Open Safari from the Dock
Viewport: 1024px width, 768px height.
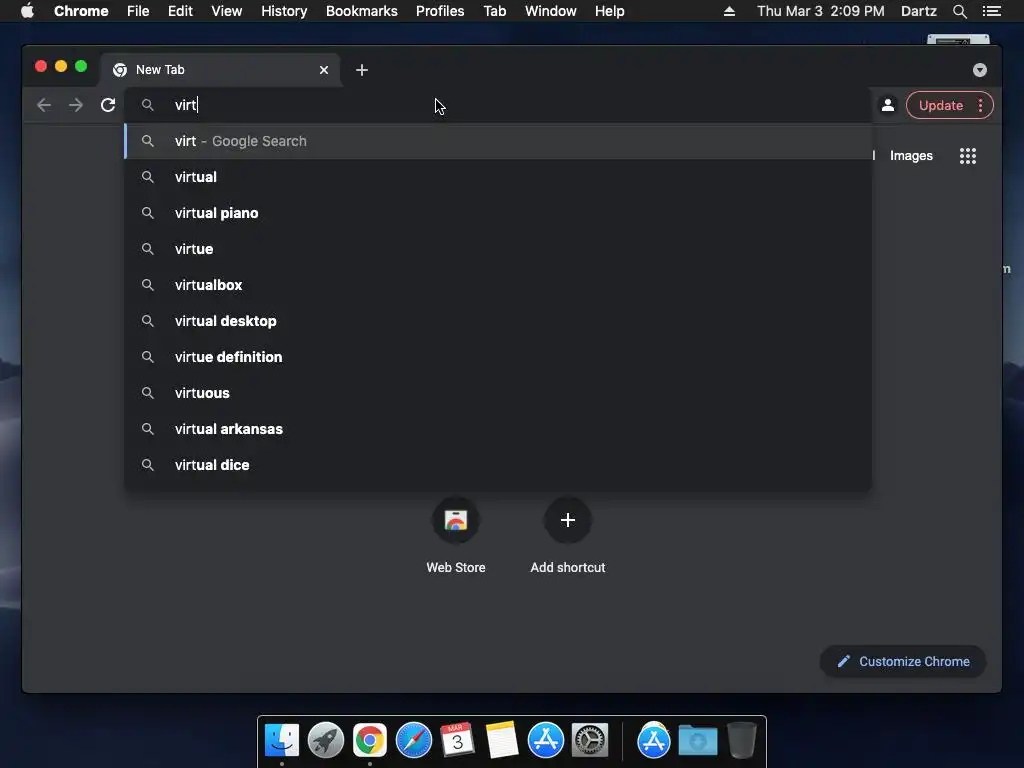pos(414,741)
